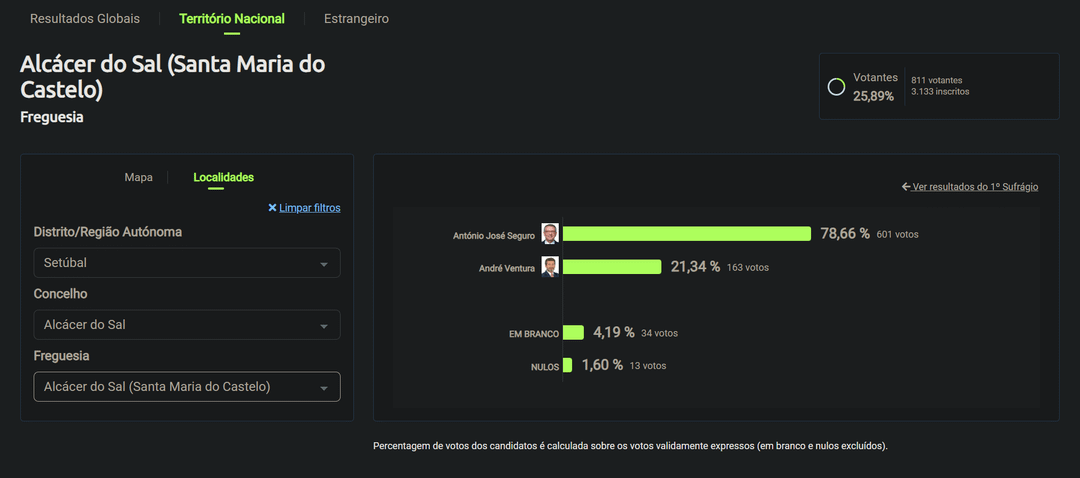
Task: Click the Votantes 25,89% turnout box
Action: pyautogui.click(x=938, y=86)
